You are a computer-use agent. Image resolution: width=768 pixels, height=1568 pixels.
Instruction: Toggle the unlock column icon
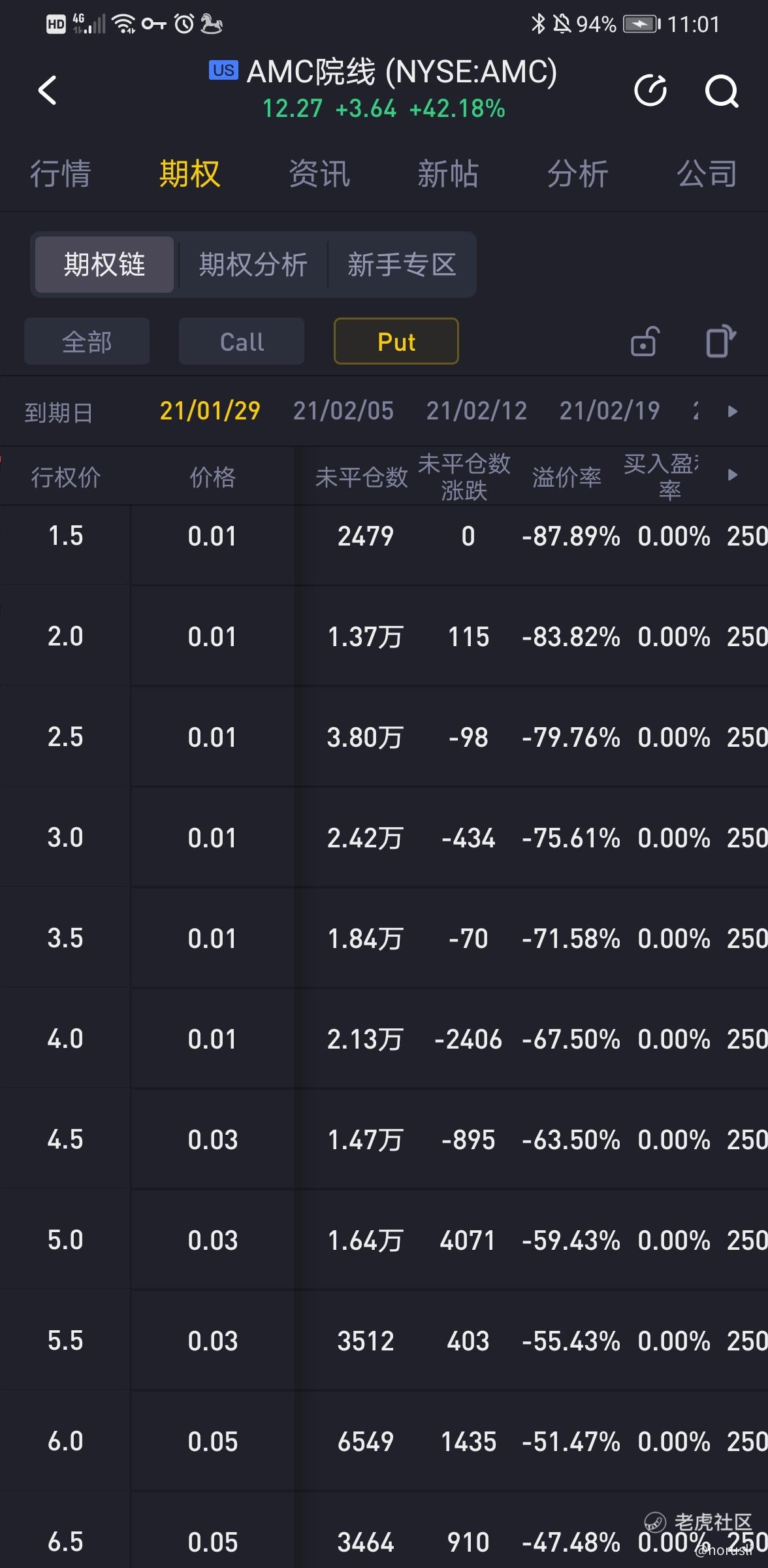(645, 341)
